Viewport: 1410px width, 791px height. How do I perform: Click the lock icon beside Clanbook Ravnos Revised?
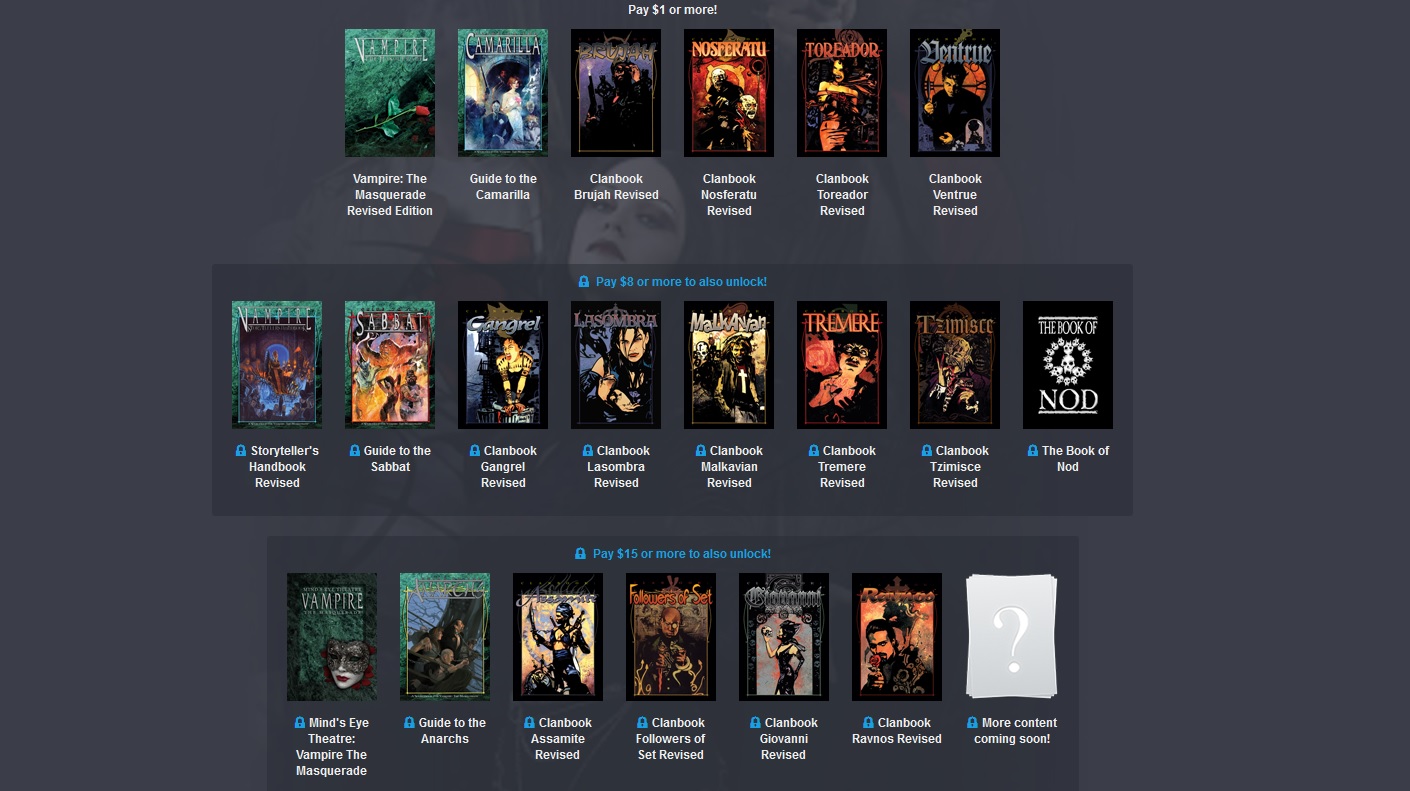tap(869, 723)
